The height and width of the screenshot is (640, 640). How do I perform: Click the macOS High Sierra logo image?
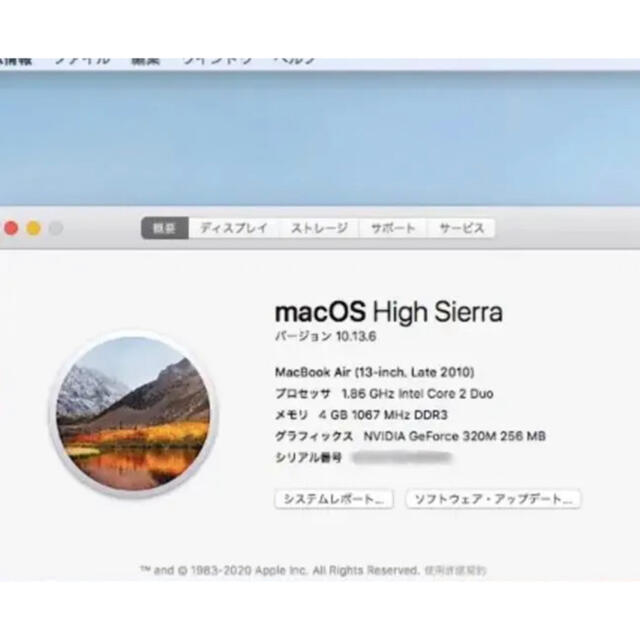133,414
